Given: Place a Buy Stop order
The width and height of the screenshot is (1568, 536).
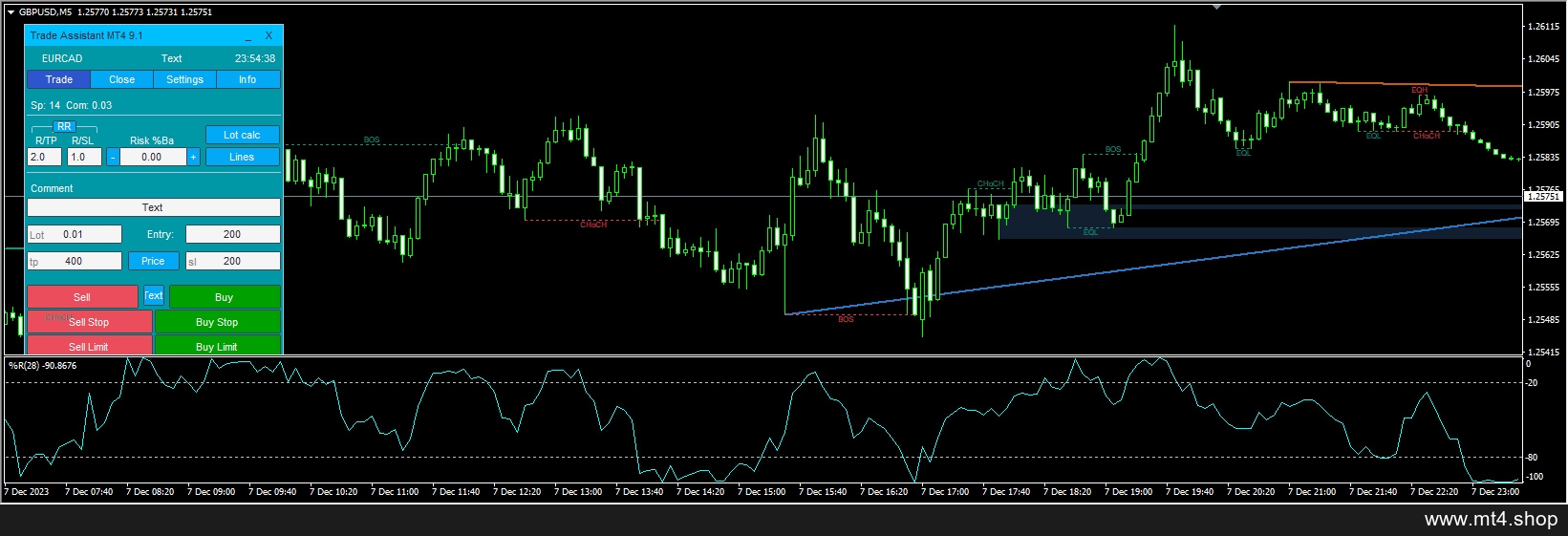Looking at the screenshot, I should pyautogui.click(x=218, y=322).
